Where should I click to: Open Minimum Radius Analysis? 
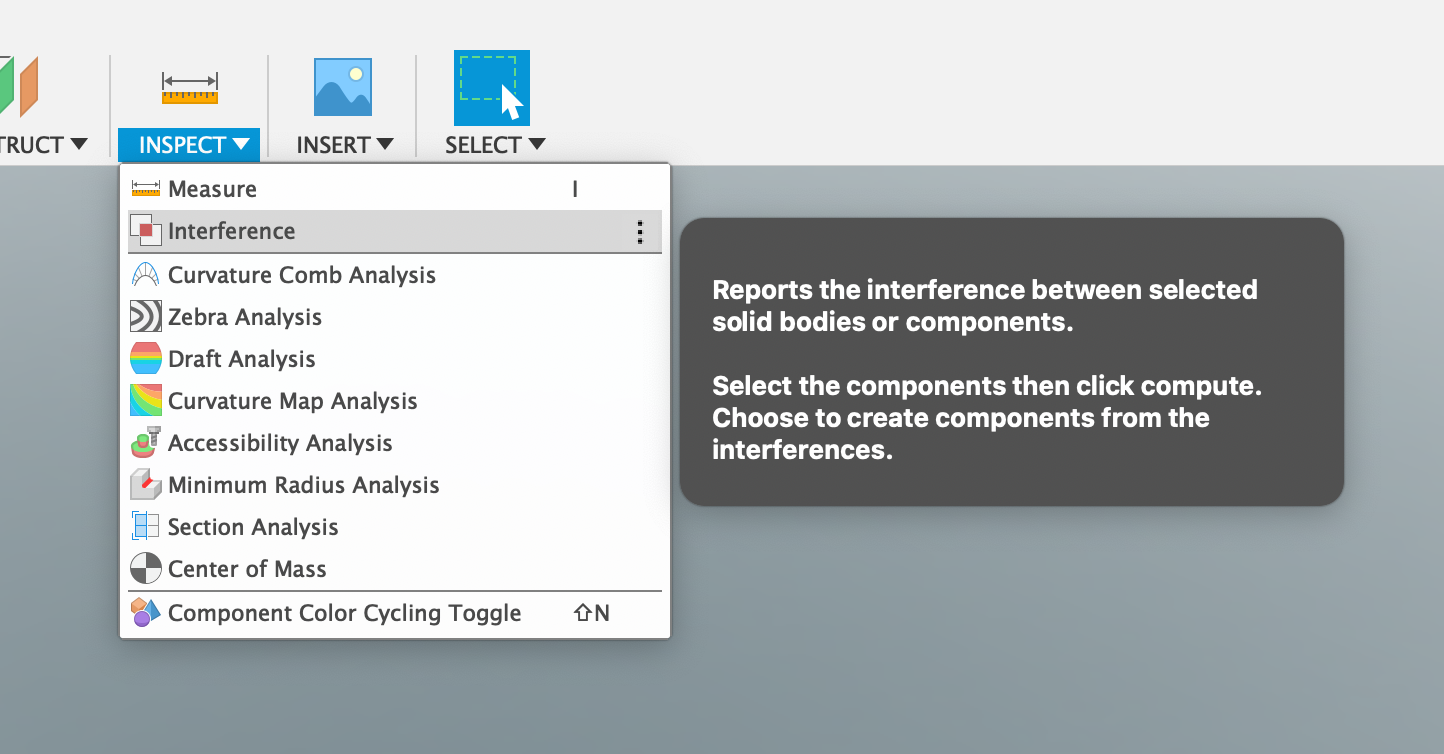303,485
